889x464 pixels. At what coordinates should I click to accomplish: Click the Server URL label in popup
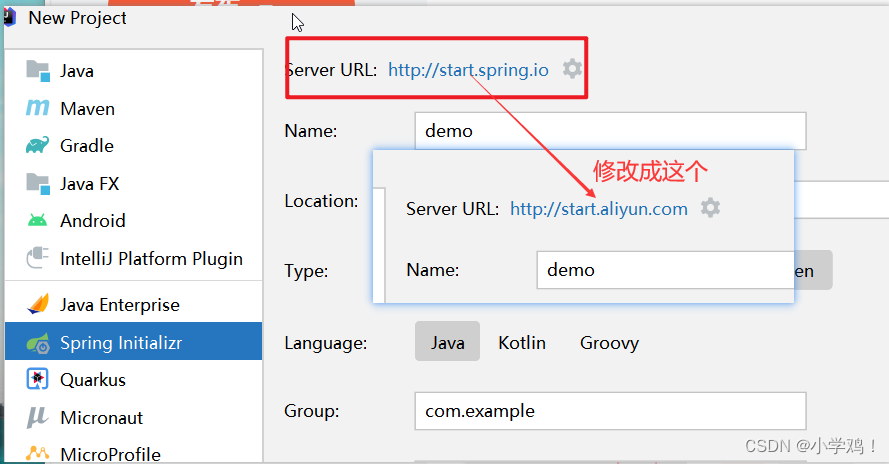(x=452, y=209)
